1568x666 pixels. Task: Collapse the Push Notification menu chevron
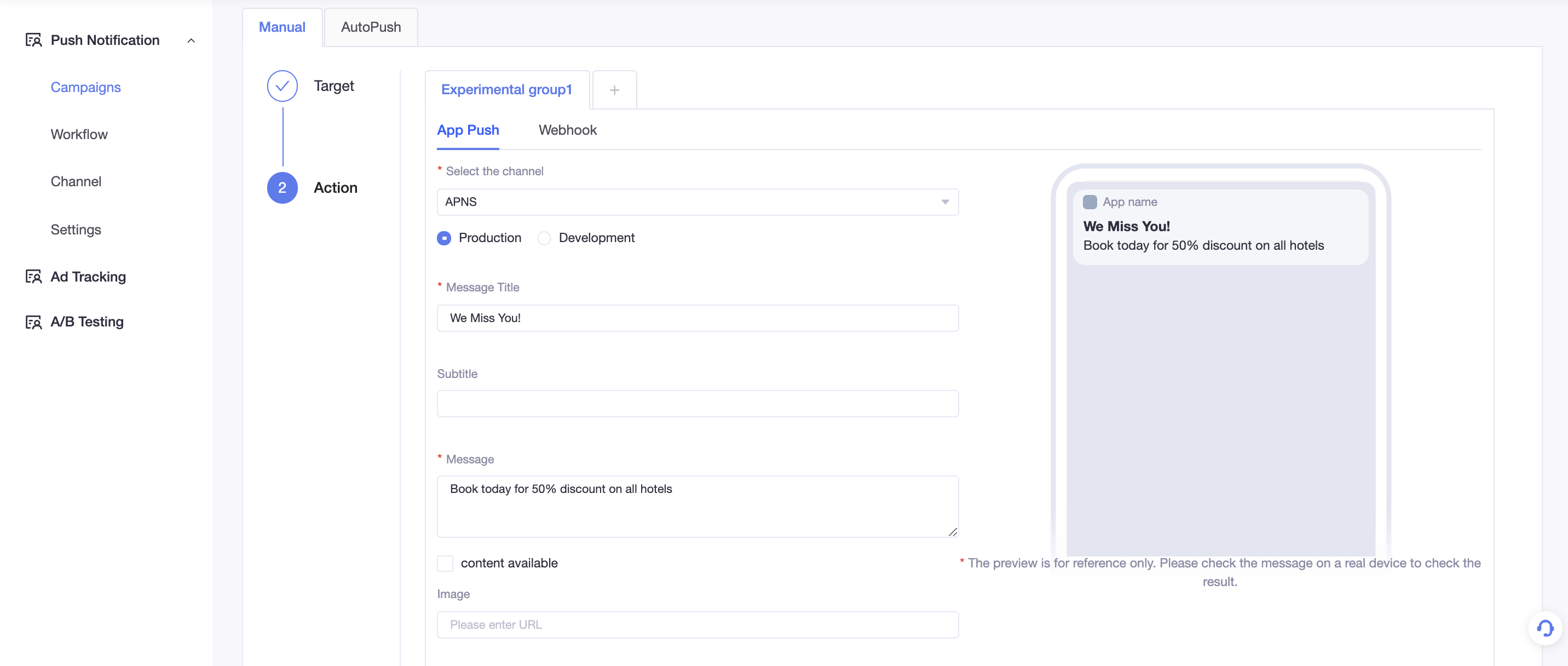pos(191,40)
